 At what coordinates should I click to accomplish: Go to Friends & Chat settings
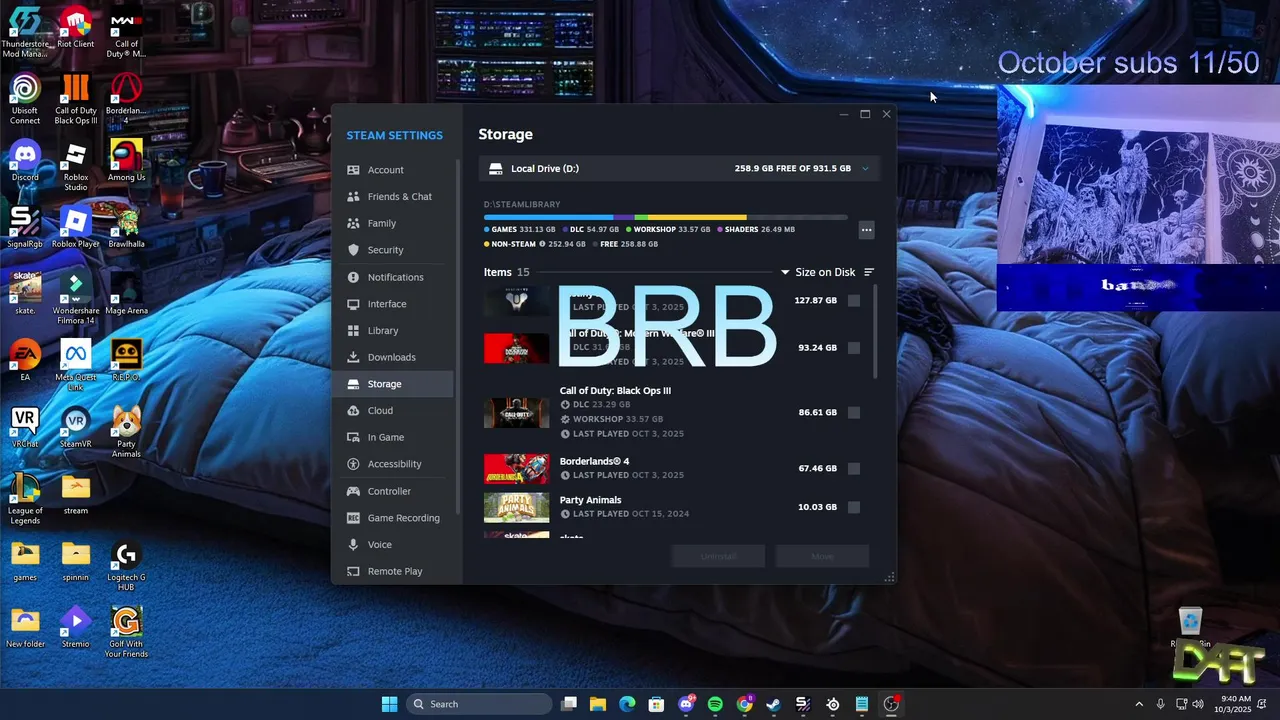point(394,197)
